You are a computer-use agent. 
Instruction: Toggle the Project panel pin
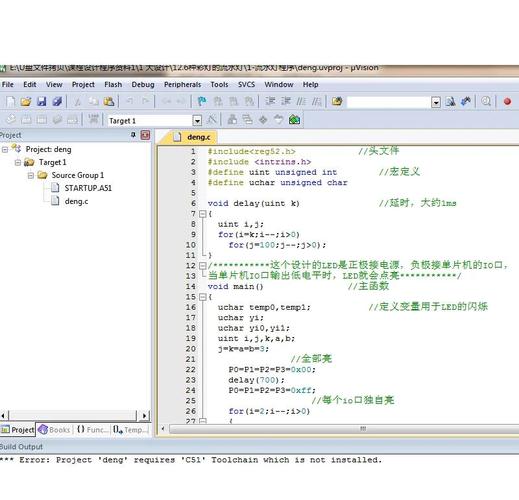(133, 135)
